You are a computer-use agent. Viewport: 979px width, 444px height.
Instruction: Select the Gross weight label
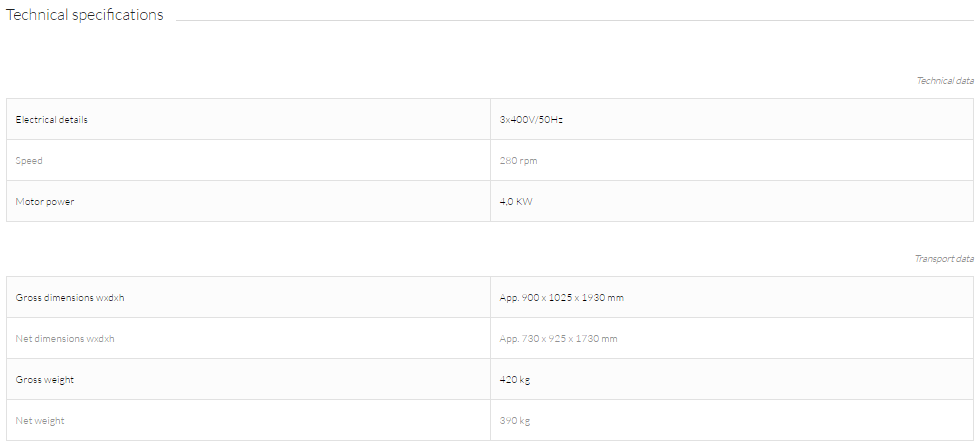pyautogui.click(x=44, y=380)
